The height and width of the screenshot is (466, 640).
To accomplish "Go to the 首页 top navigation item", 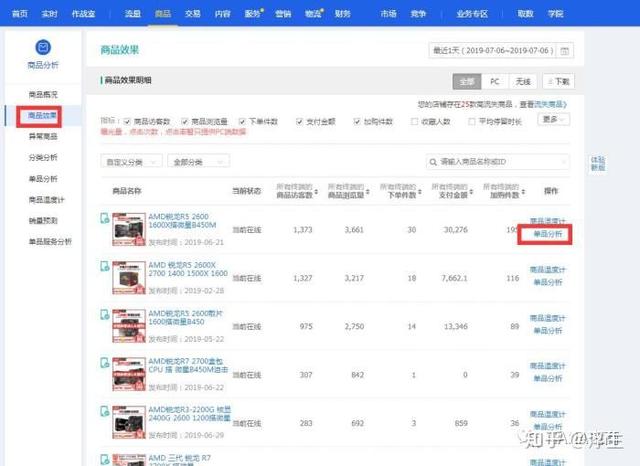I will pos(19,14).
